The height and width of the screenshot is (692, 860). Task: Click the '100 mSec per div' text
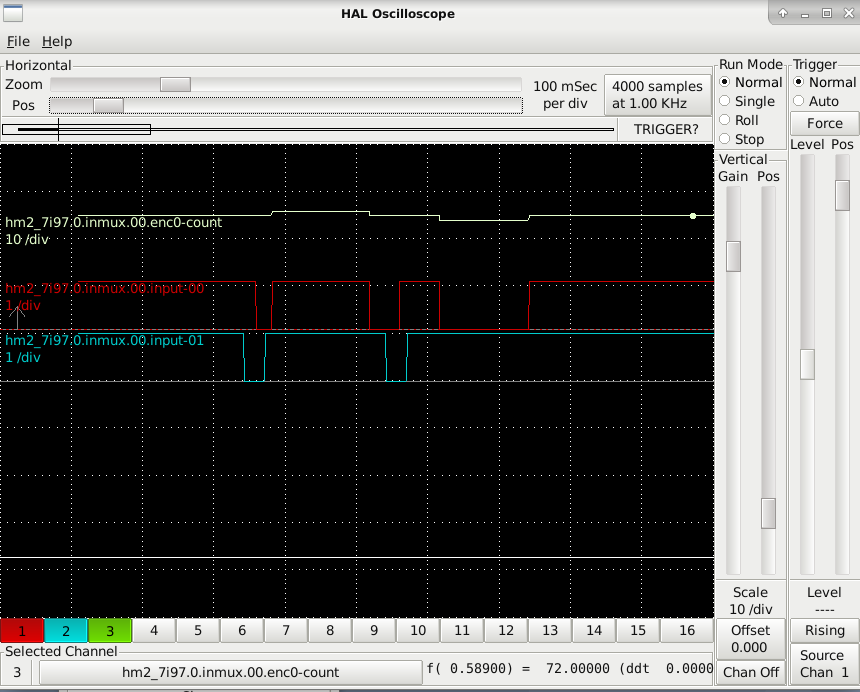pyautogui.click(x=565, y=95)
